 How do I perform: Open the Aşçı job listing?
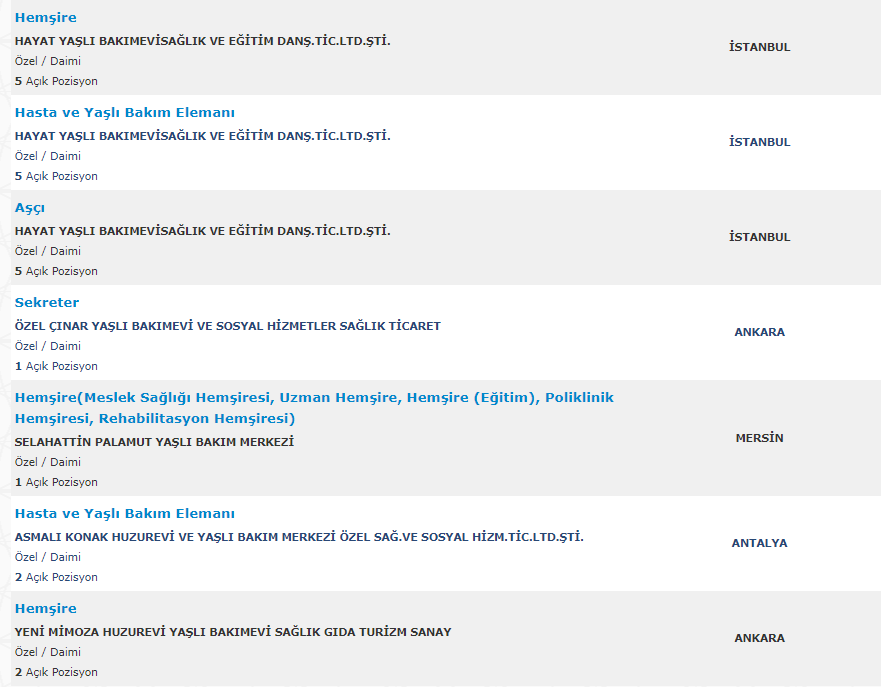30,208
